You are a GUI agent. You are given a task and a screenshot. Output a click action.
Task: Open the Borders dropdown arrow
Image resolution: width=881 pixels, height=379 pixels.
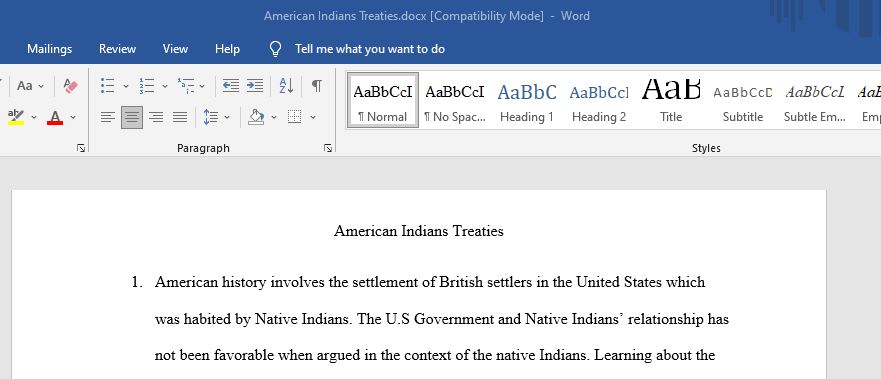[x=313, y=117]
